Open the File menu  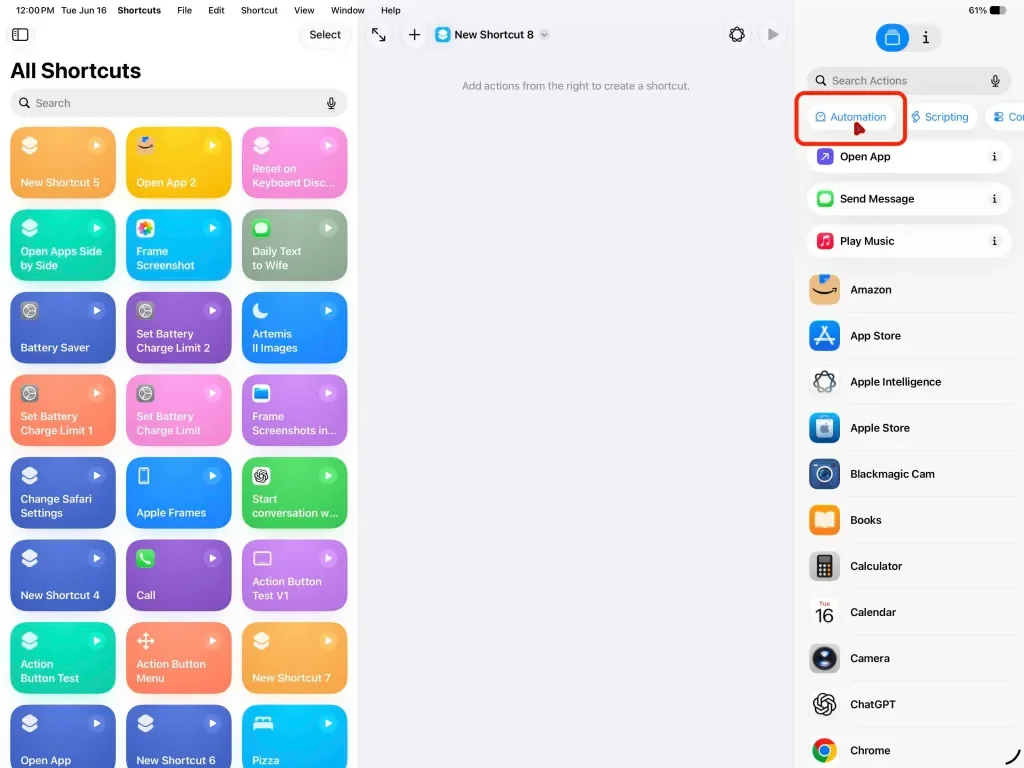click(x=185, y=10)
